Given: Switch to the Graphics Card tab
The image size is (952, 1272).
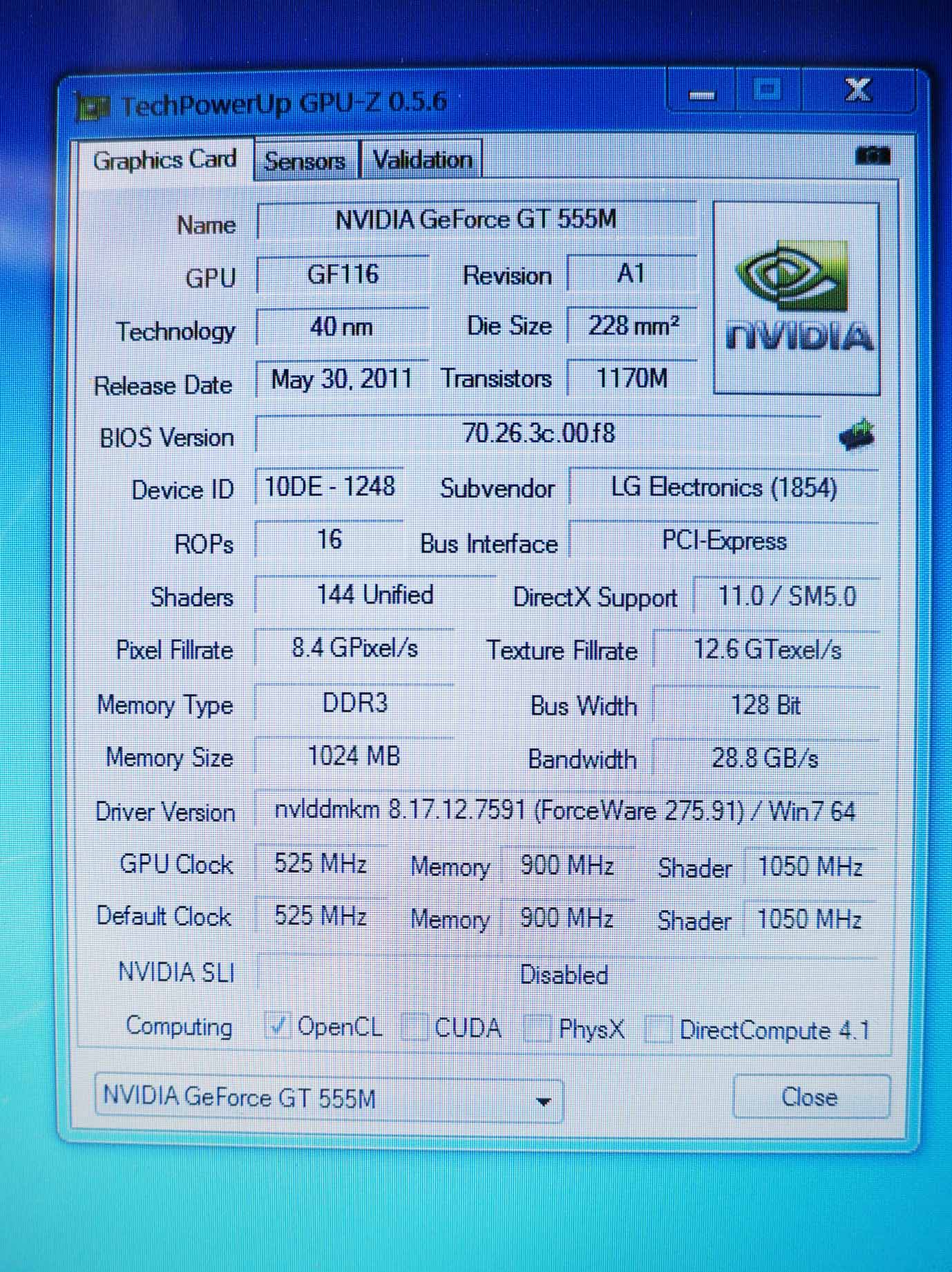Looking at the screenshot, I should (164, 160).
